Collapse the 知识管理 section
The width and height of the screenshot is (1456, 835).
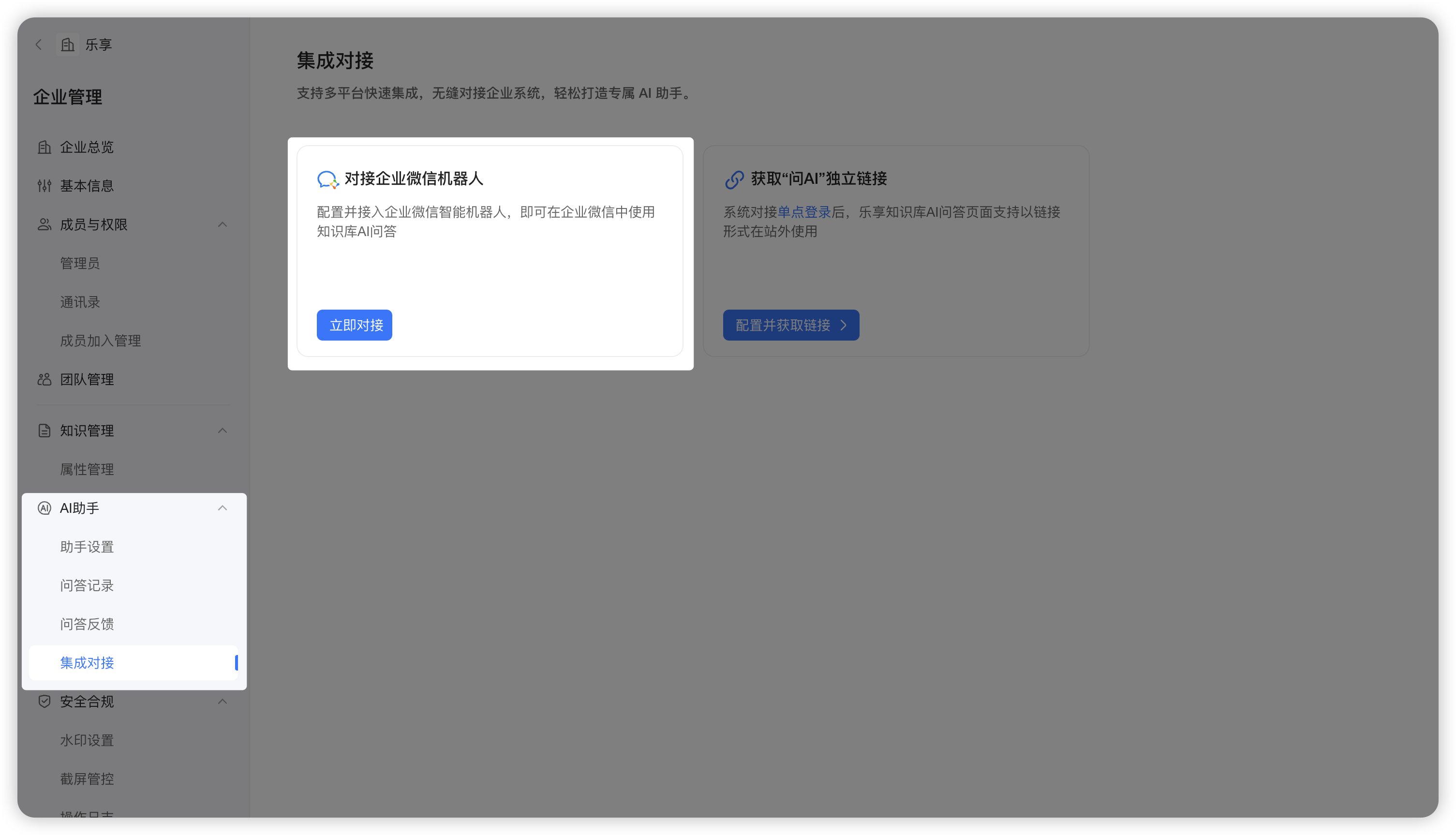coord(223,431)
